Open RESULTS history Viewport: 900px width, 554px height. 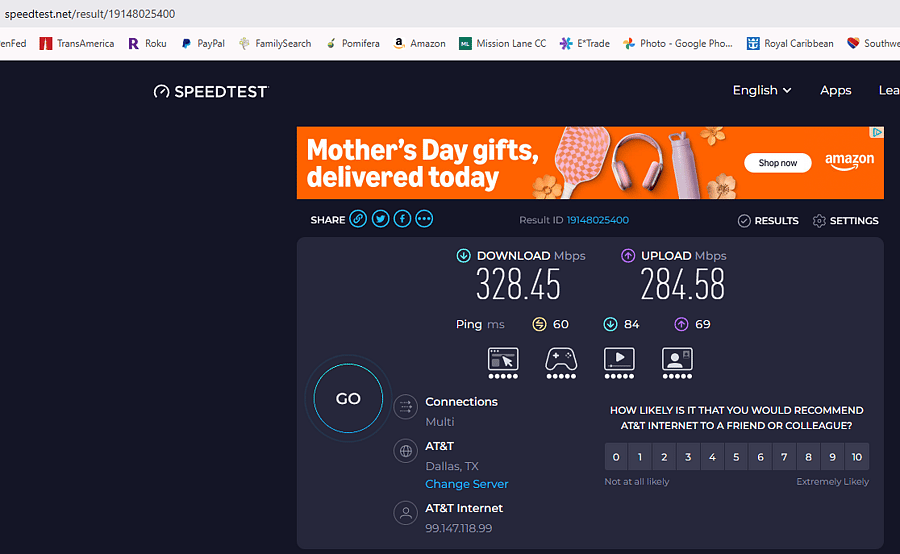[x=768, y=220]
